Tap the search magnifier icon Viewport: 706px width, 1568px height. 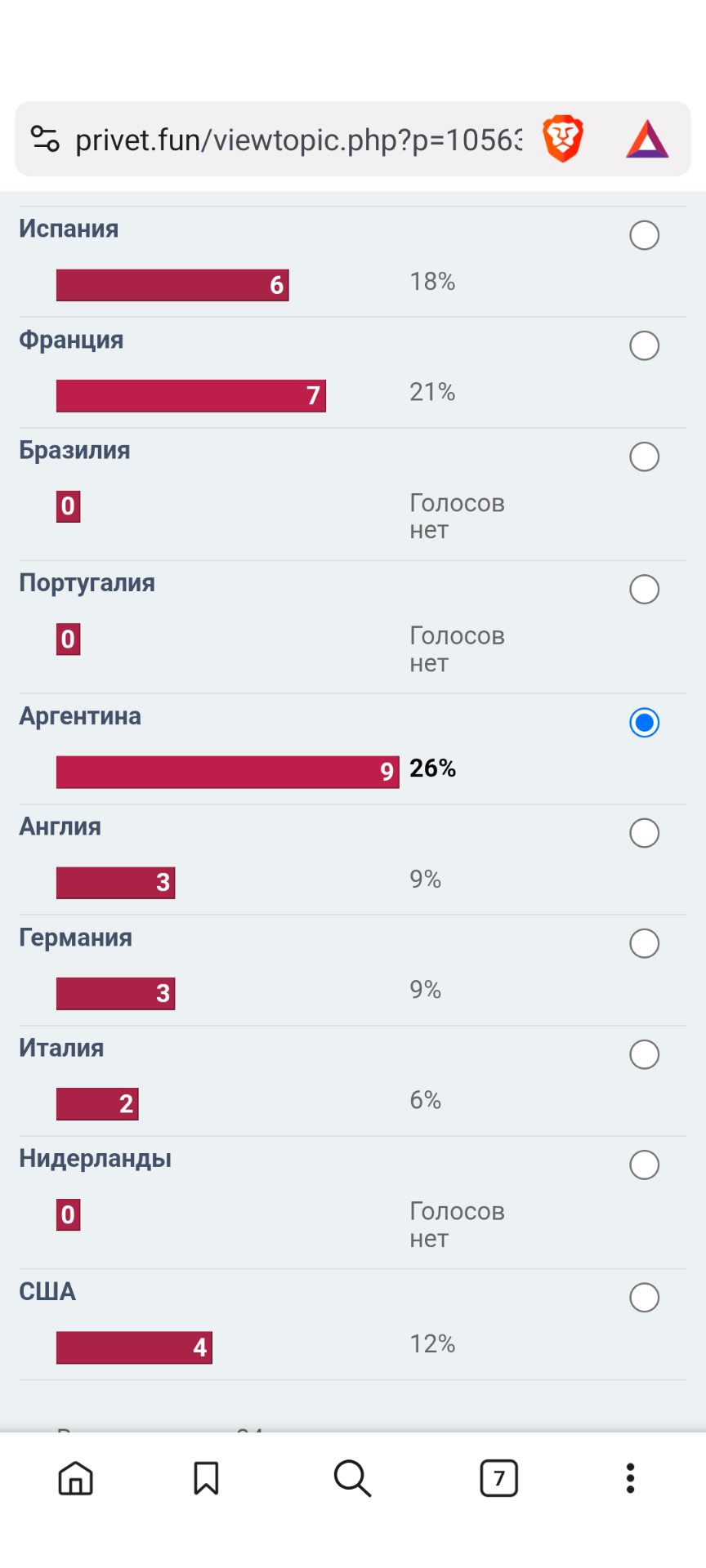pos(353,1478)
